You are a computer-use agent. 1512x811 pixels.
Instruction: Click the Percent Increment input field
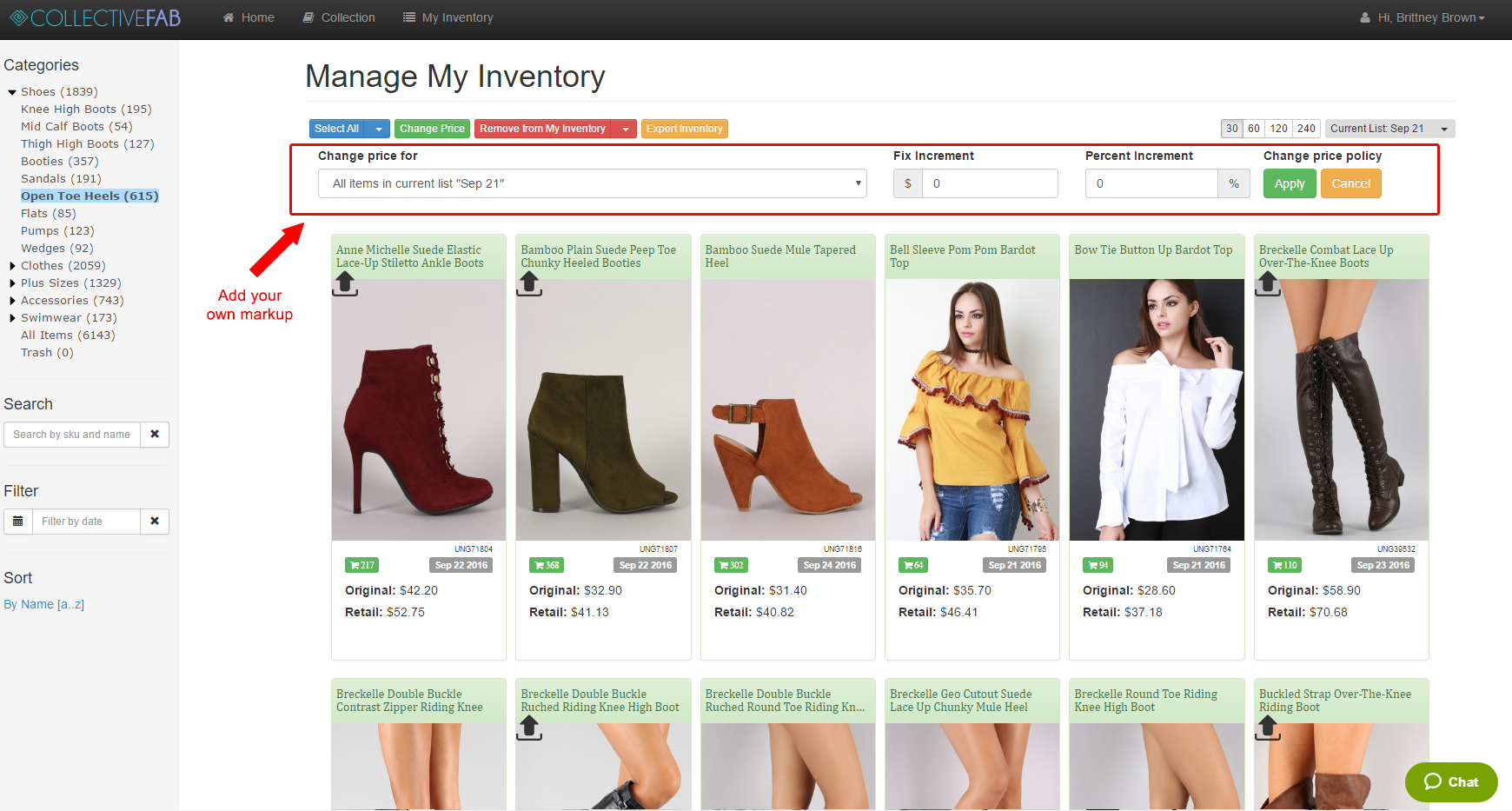[1151, 183]
